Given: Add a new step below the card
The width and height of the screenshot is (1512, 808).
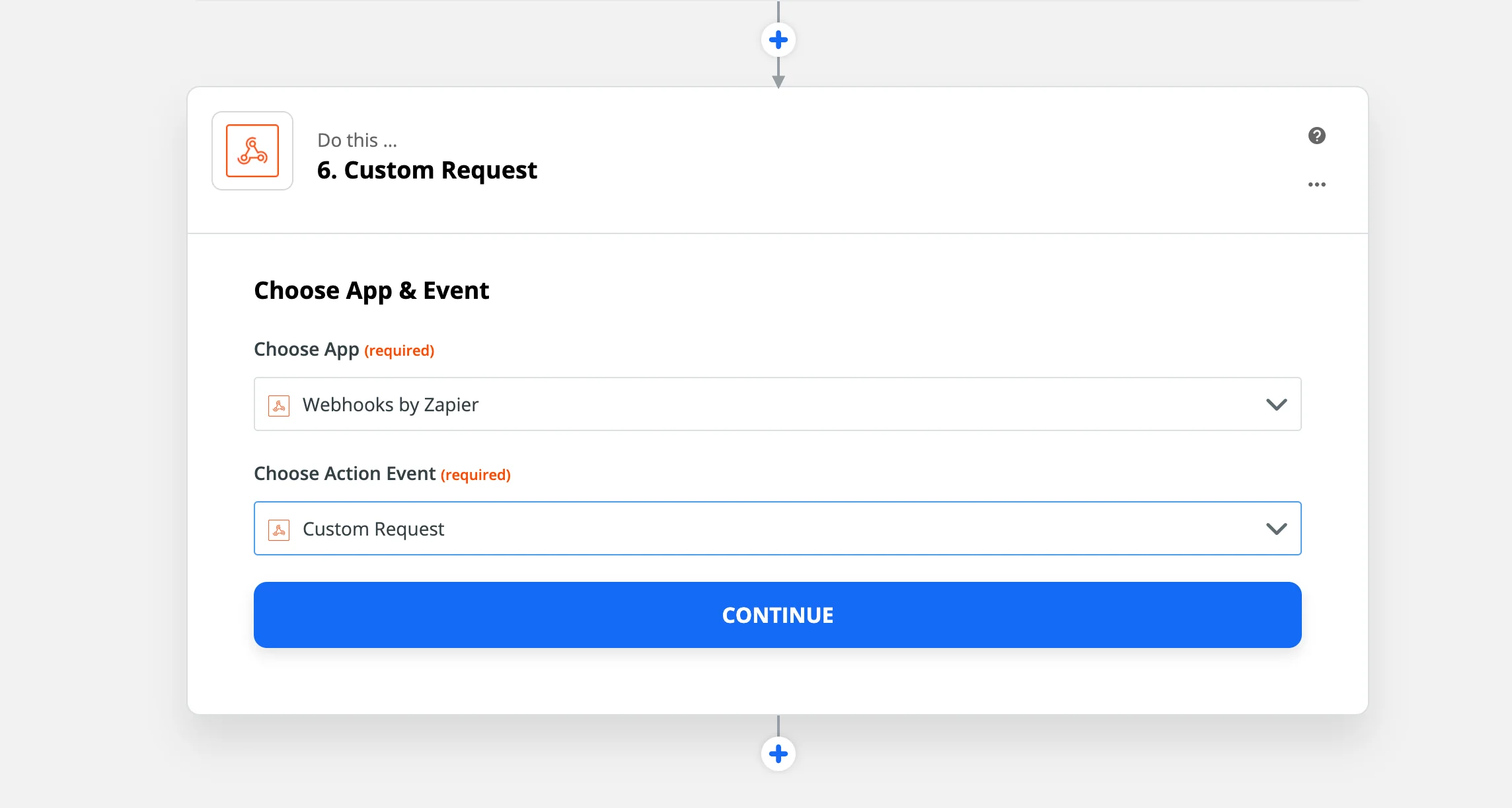Looking at the screenshot, I should point(778,754).
